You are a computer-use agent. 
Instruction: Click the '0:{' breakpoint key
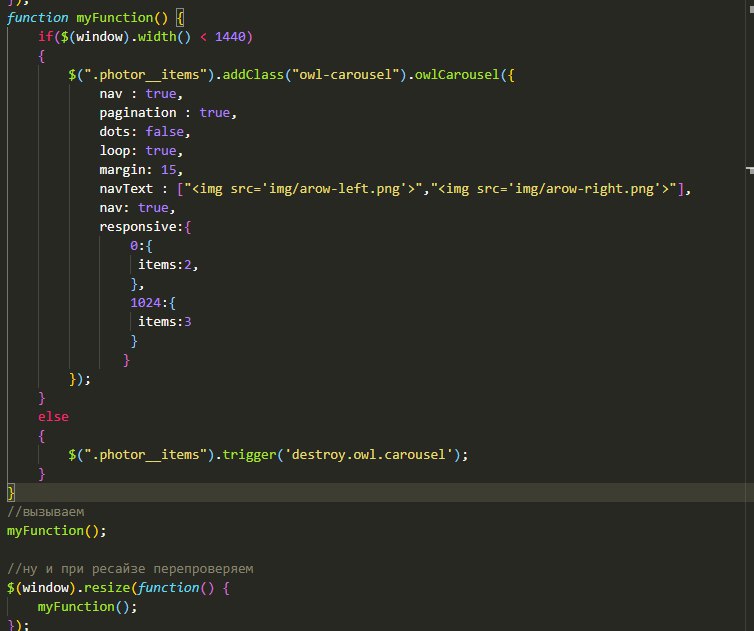[x=141, y=246]
